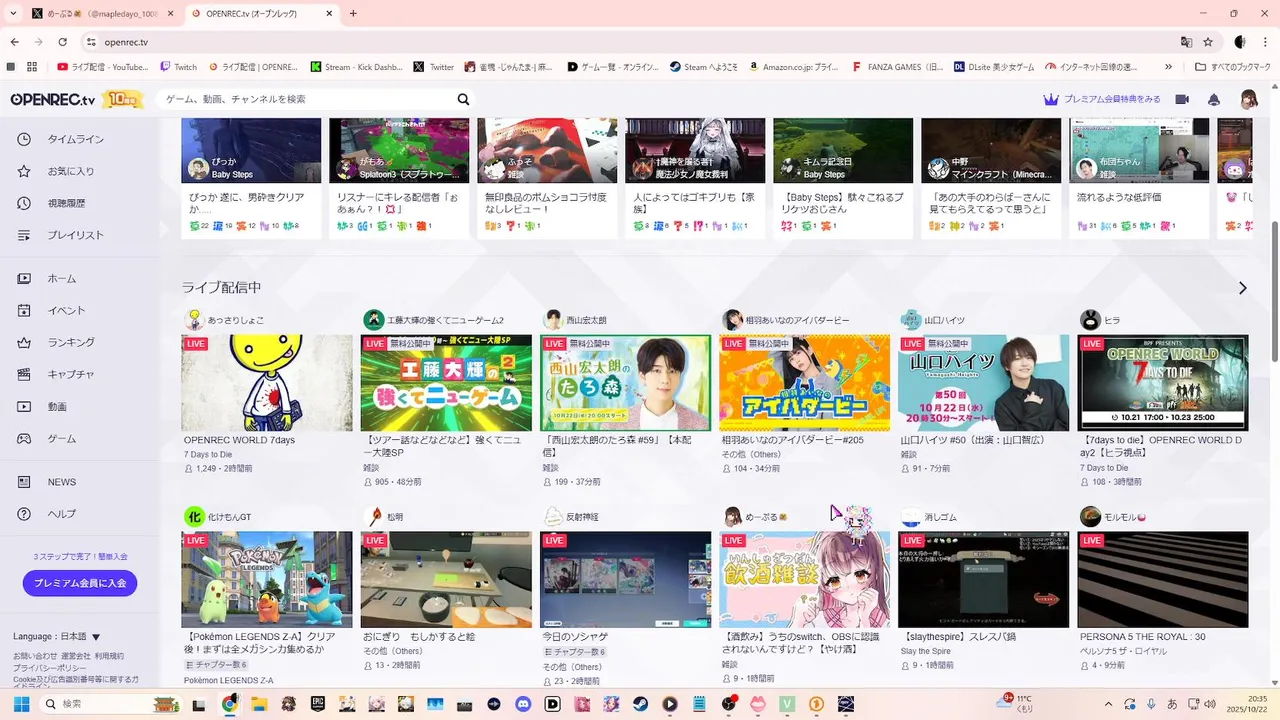Open the Steam へようこそ bookmark
Screen dimensions: 1280x720
(x=705, y=67)
